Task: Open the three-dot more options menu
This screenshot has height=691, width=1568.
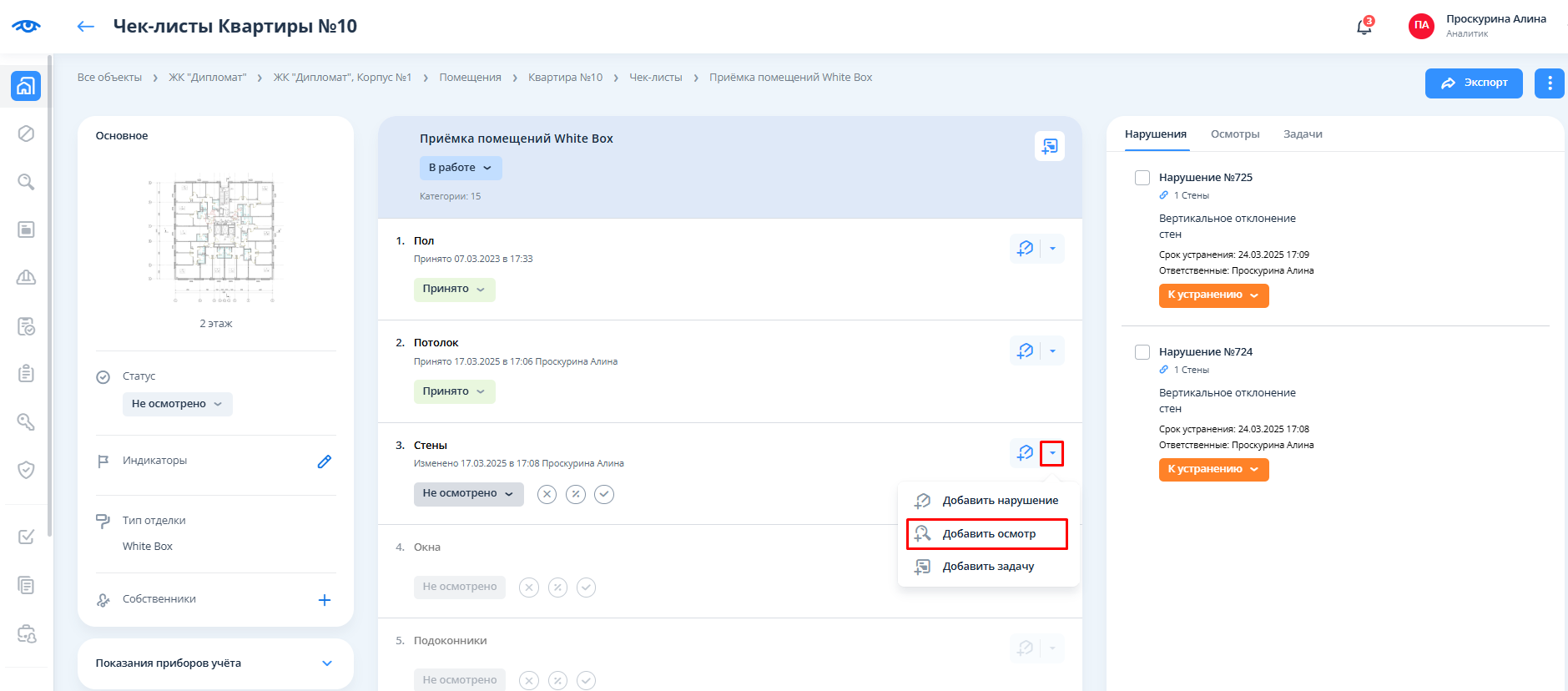Action: click(1549, 83)
